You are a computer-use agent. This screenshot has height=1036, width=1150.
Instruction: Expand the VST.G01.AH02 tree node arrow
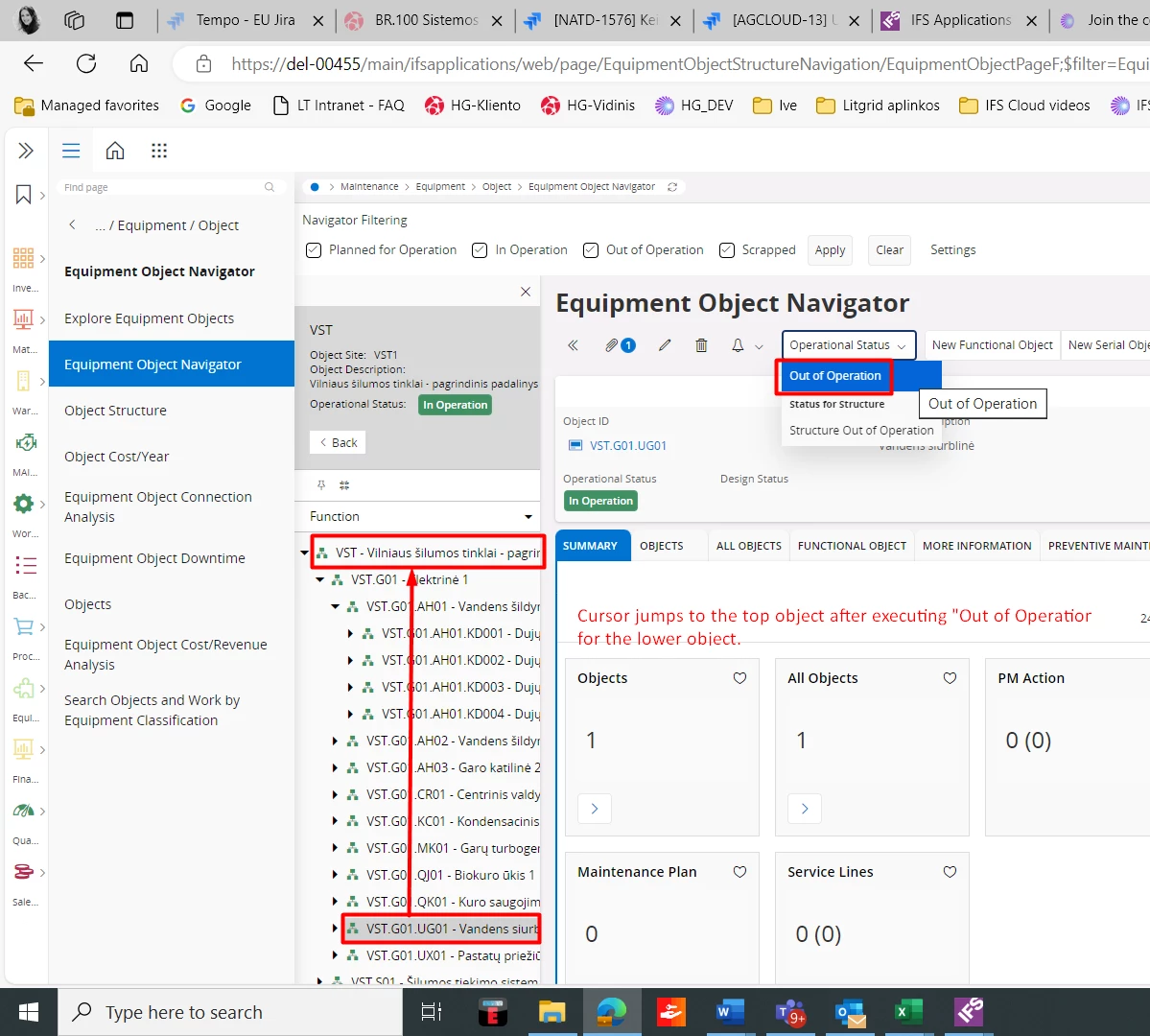pos(335,742)
